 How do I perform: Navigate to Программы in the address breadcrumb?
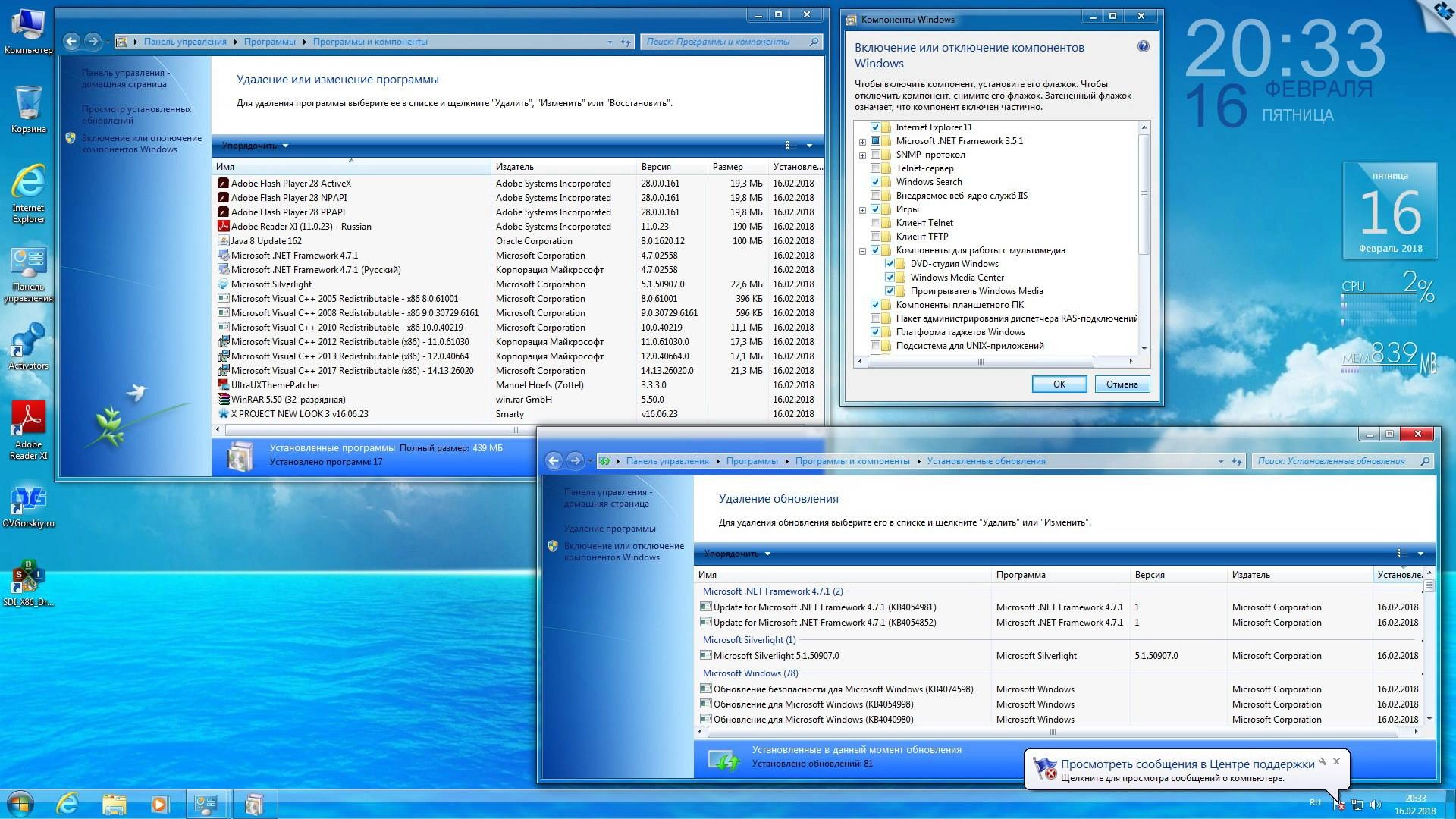click(x=752, y=460)
